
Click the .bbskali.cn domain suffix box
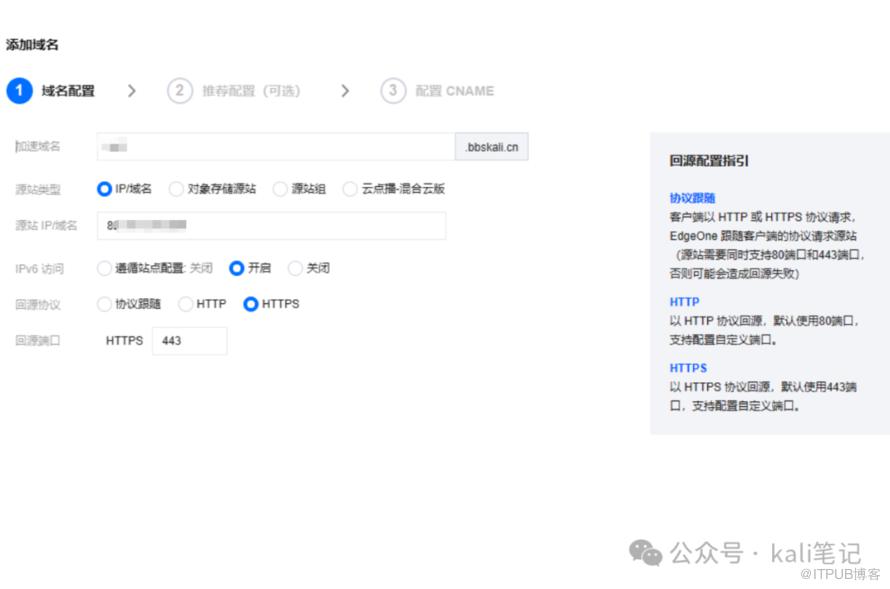tap(491, 147)
